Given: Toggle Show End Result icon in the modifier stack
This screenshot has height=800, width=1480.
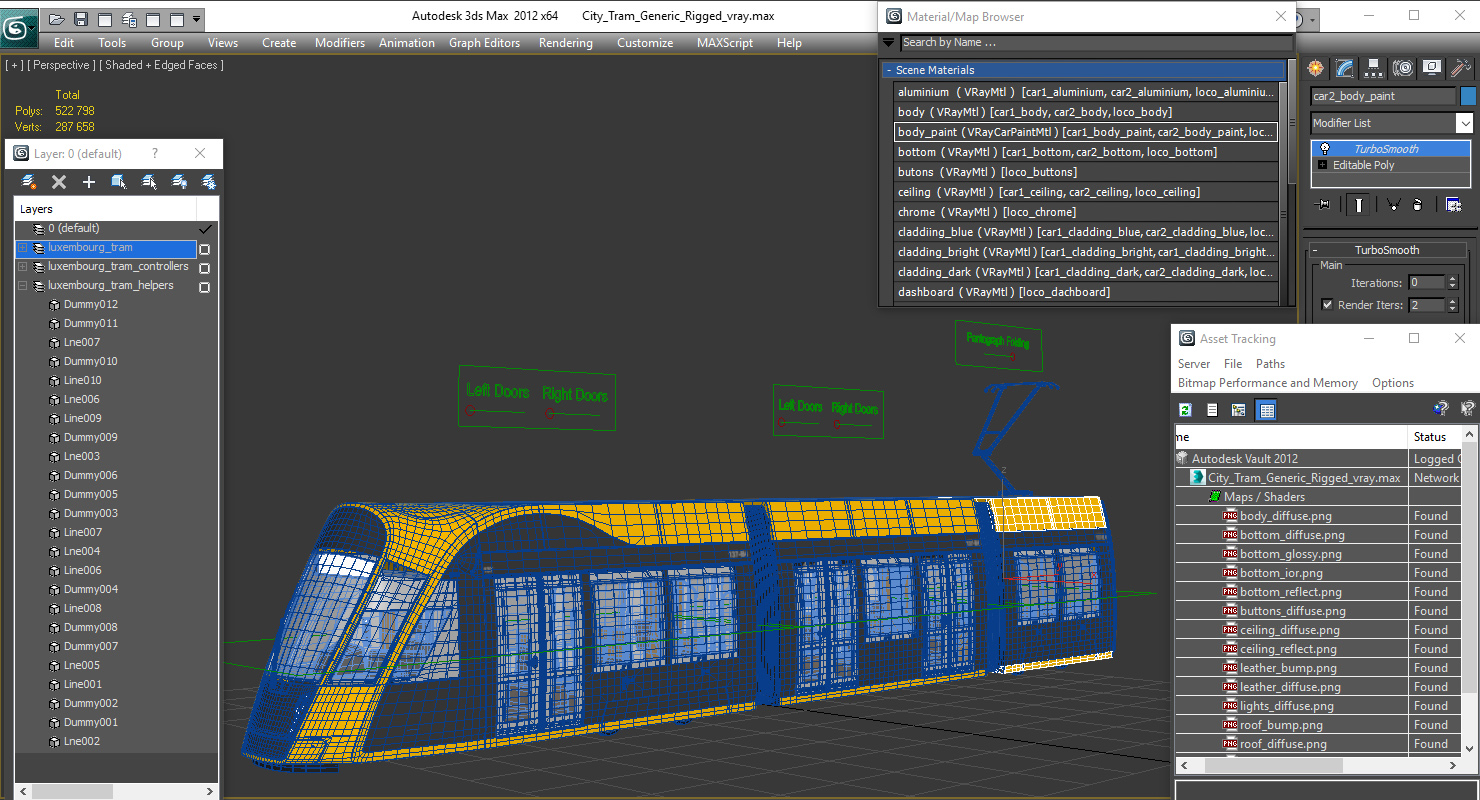Looking at the screenshot, I should (x=1359, y=204).
